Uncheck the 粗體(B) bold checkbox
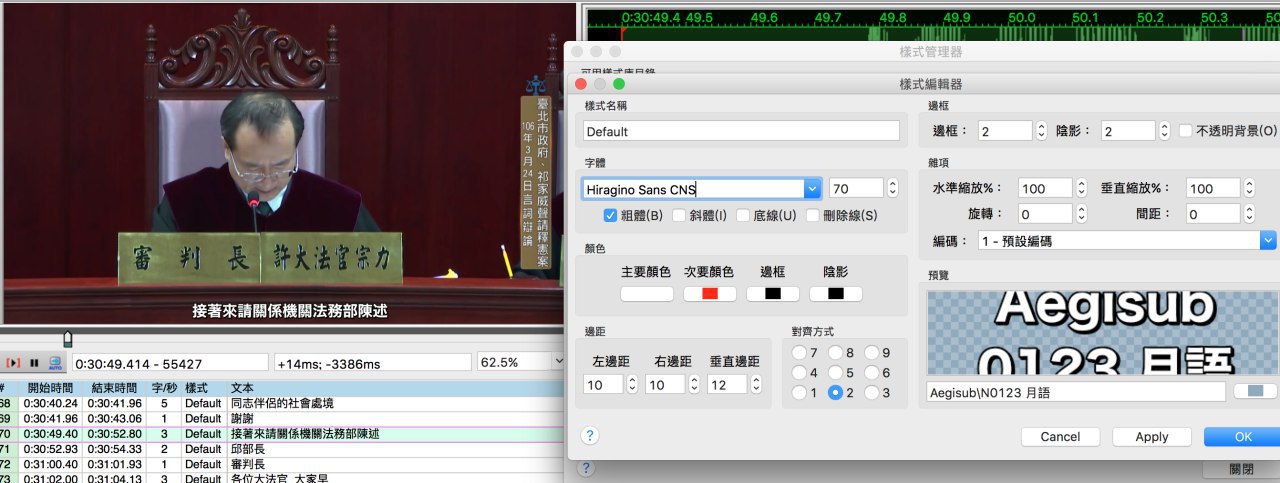Image resolution: width=1280 pixels, height=483 pixels. point(611,215)
